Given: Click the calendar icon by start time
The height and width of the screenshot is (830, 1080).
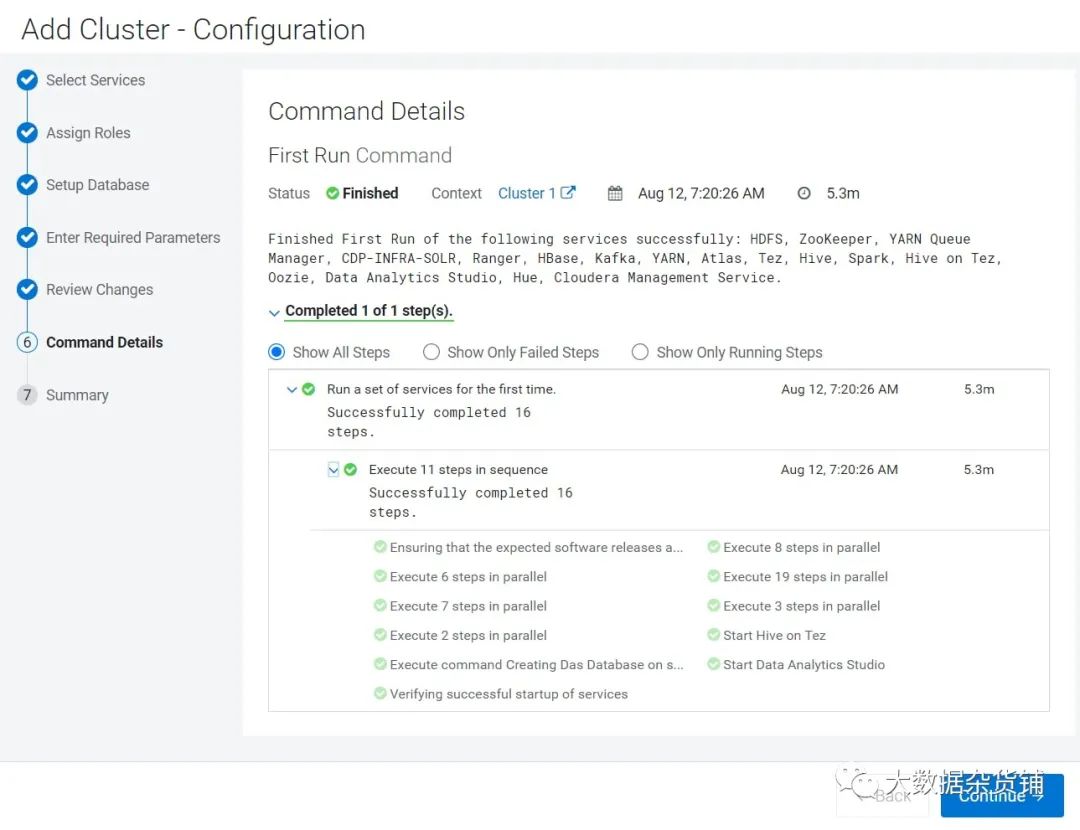Looking at the screenshot, I should coord(615,194).
